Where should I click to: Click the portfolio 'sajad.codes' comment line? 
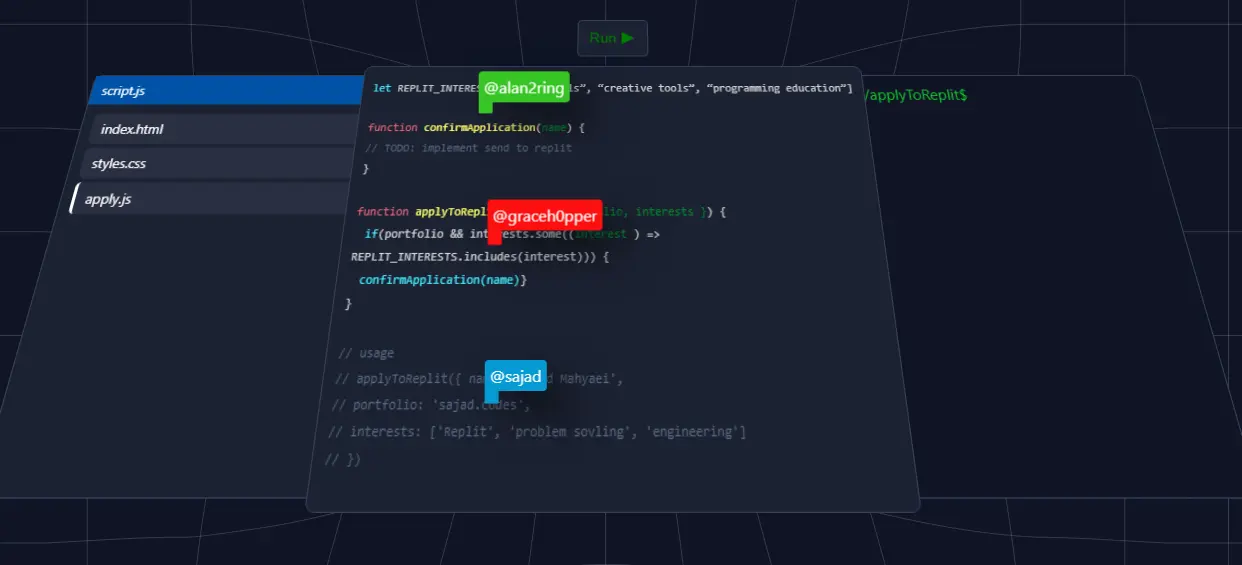[430, 405]
